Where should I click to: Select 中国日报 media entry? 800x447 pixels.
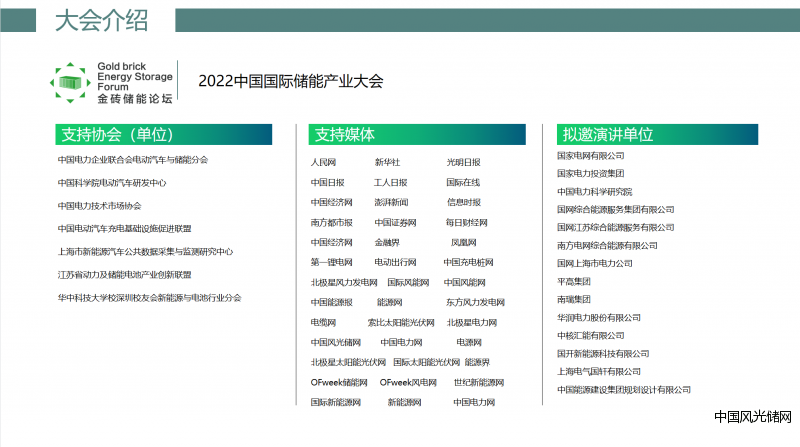[x=328, y=182]
